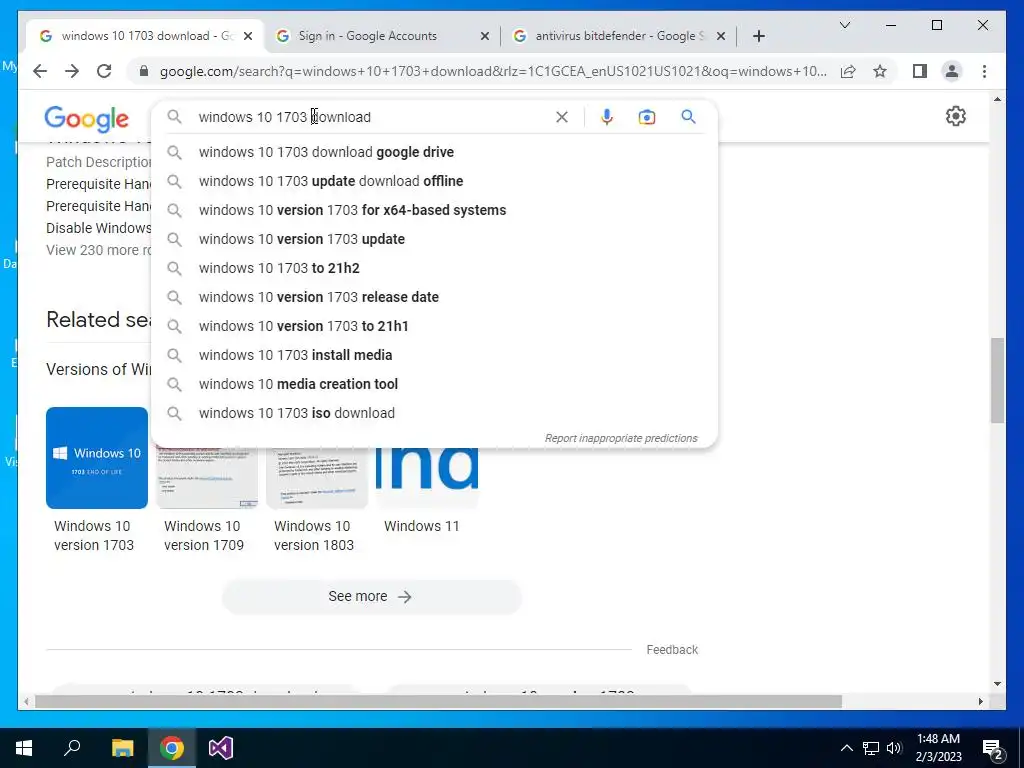Switch to the 'antivirus bitdefender' tab
Image resolution: width=1024 pixels, height=768 pixels.
620,36
